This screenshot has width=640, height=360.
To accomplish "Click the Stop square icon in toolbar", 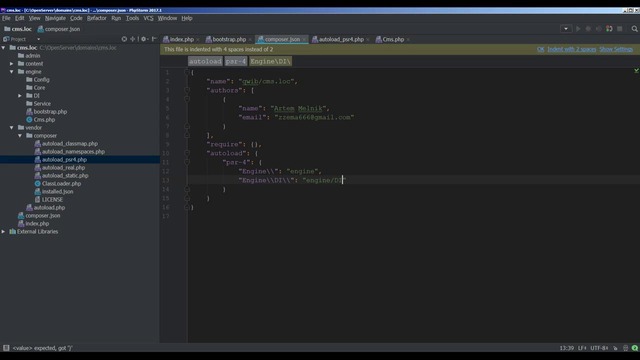I will (620, 29).
